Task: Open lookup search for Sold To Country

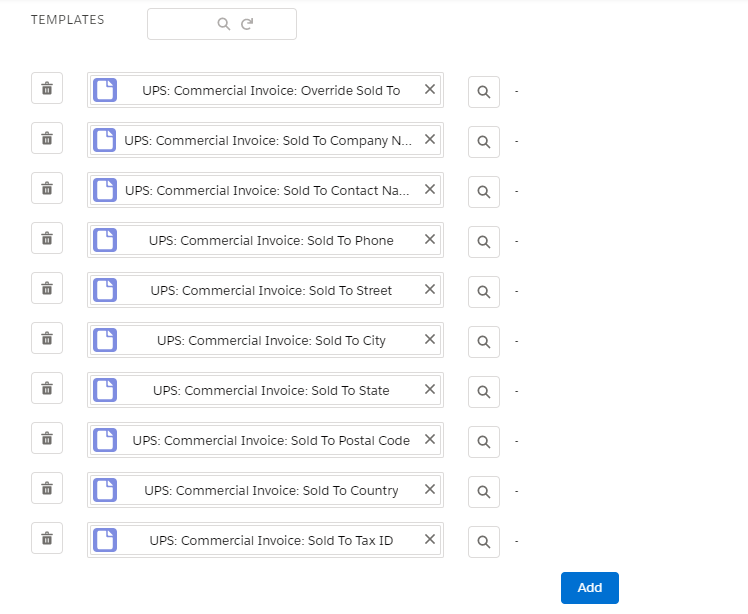Action: pos(484,492)
